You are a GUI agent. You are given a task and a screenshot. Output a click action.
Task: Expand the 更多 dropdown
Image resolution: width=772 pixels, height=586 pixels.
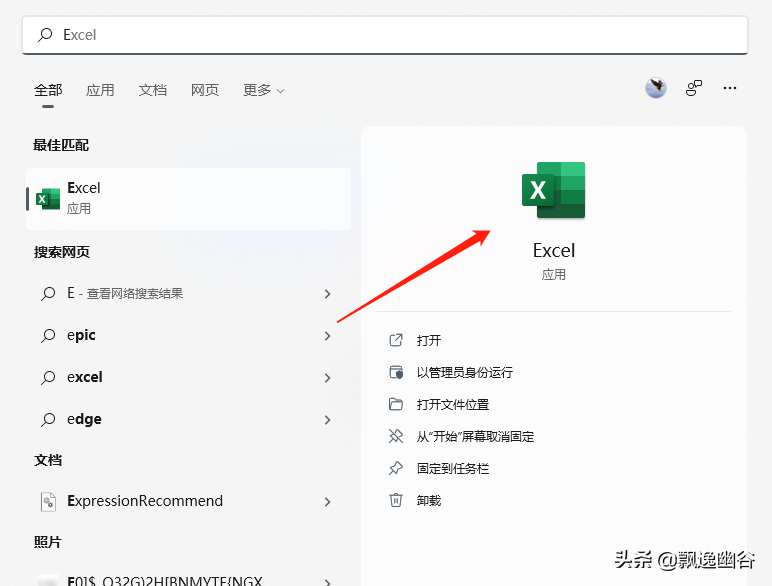pos(264,90)
